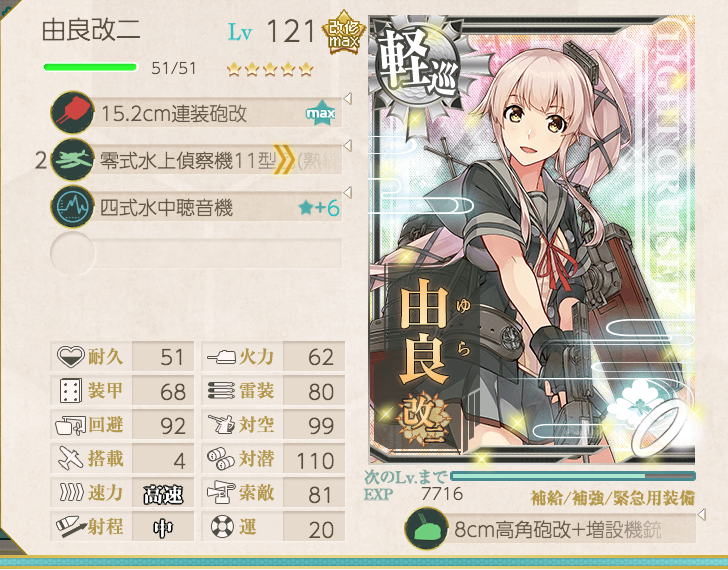728x570 pixels.
Task: Select the 8cm高角砲改+増設機銃 slot
Action: [551, 529]
